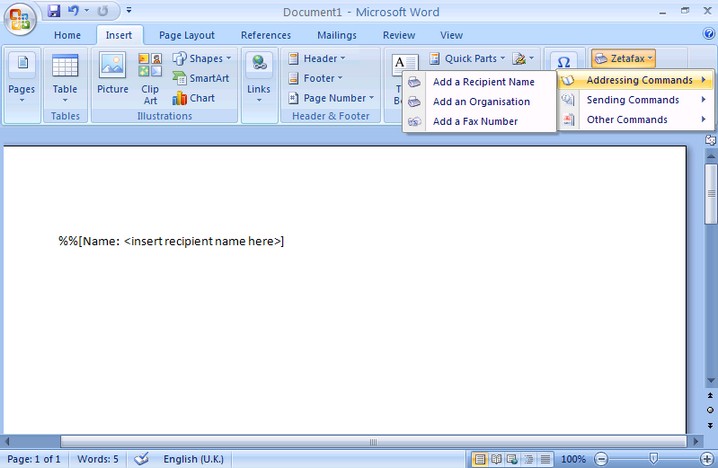Open the Clip Art pane
This screenshot has width=718, height=468.
pos(150,78)
